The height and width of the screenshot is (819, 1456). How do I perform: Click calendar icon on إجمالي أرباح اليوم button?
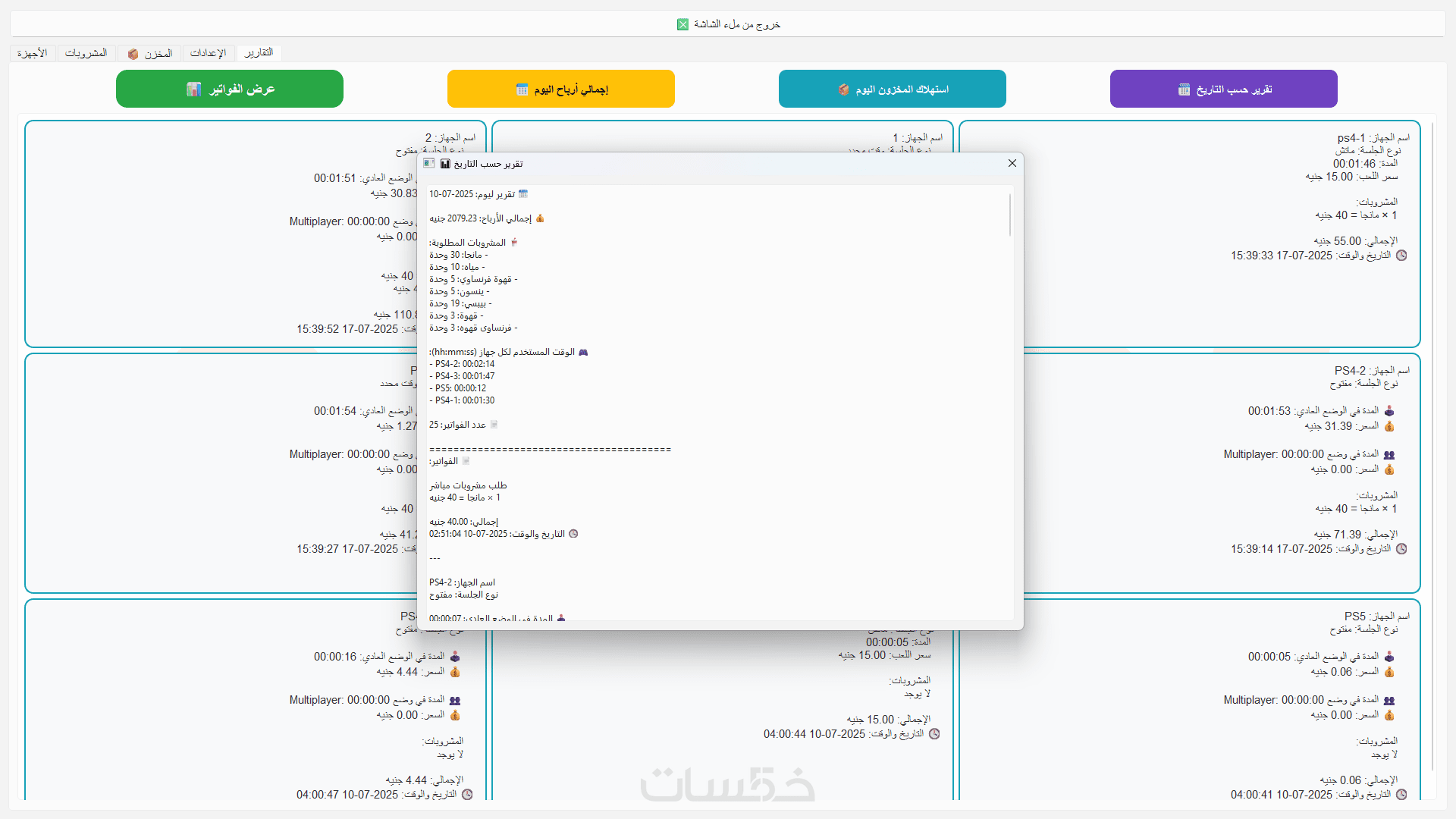pos(522,89)
